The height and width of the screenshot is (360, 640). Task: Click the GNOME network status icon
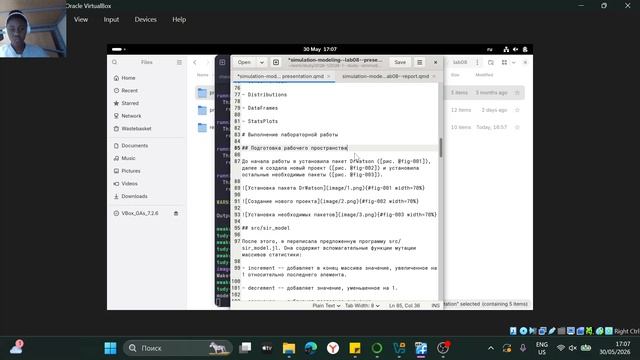tap(506, 49)
